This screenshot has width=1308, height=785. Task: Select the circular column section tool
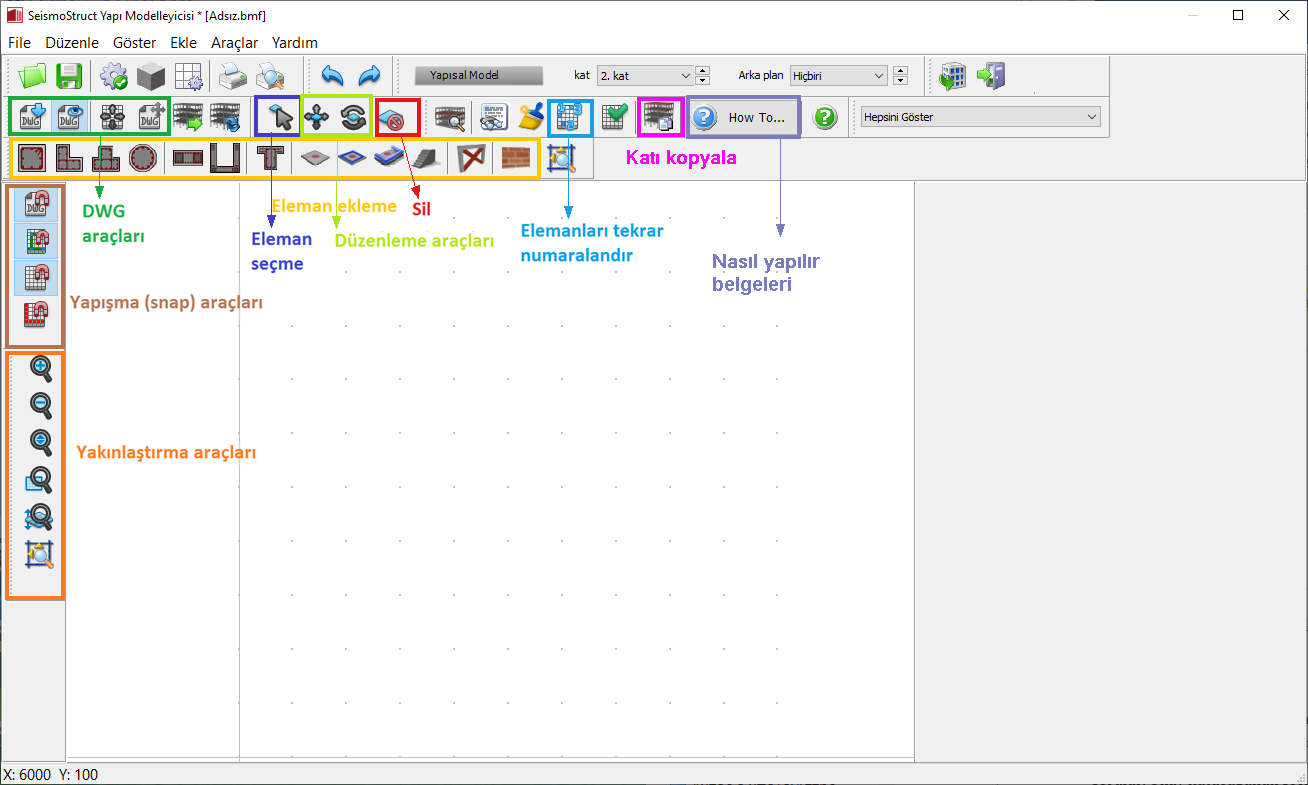tap(142, 158)
